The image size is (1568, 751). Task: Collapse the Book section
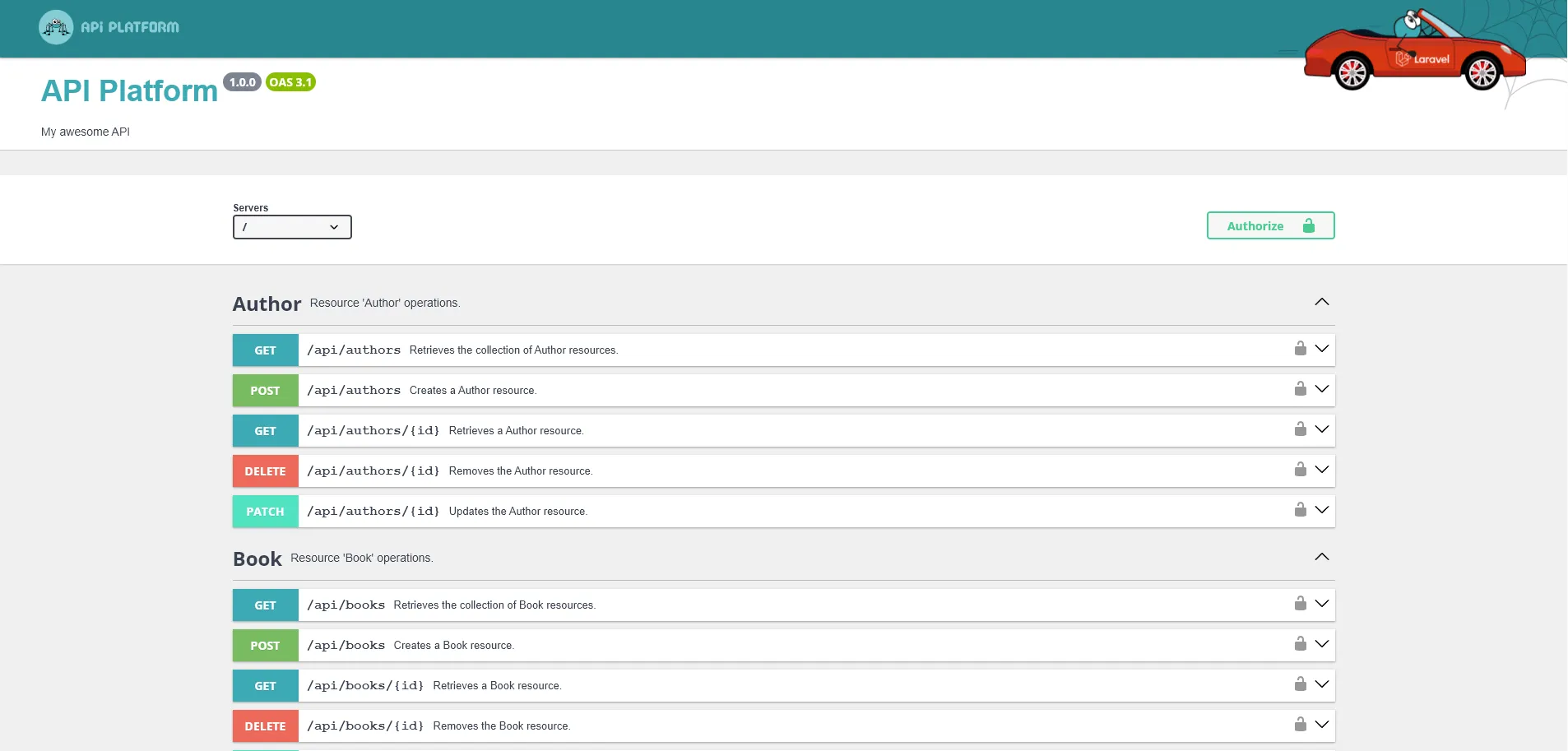point(1321,558)
